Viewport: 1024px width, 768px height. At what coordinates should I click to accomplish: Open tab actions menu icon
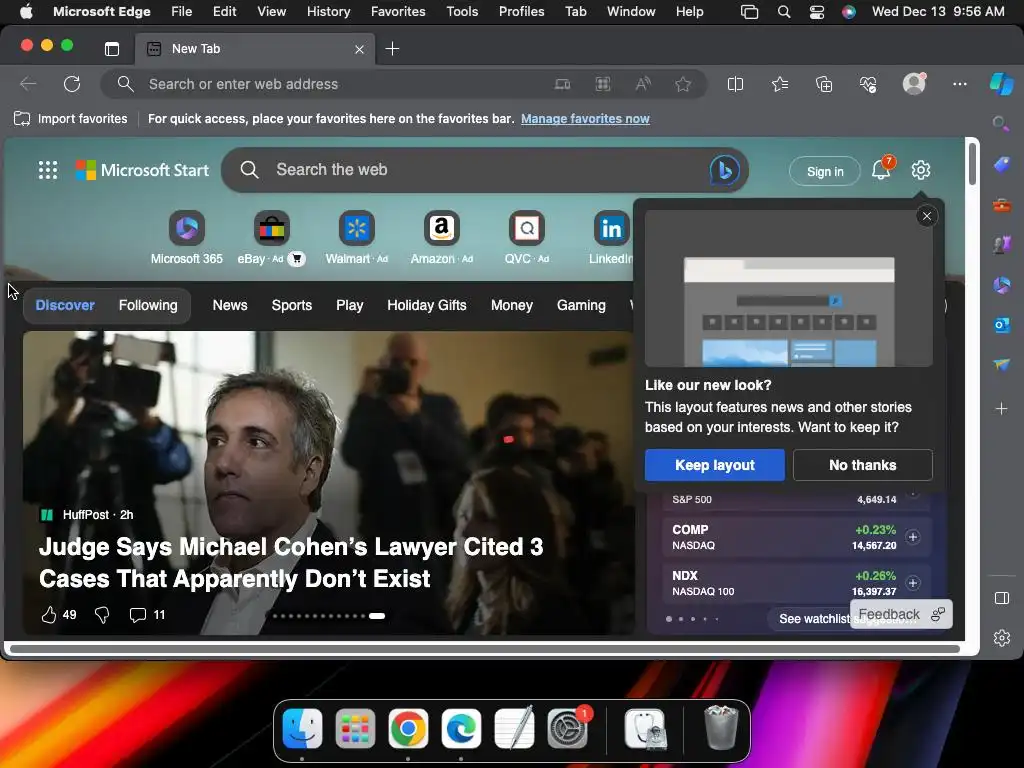(x=112, y=49)
